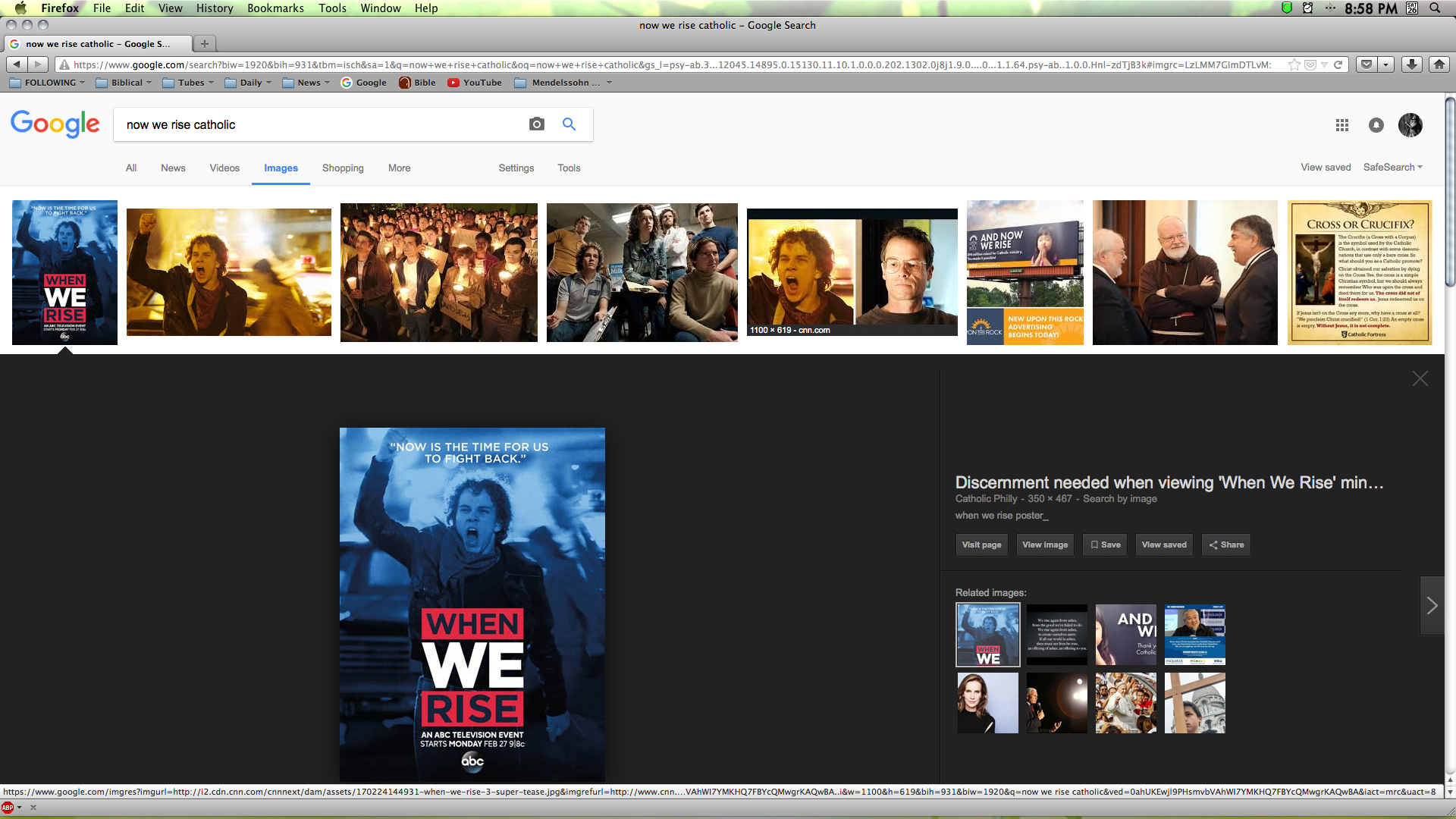Click the View image button
Screen dimensions: 1456x819
coord(1044,544)
